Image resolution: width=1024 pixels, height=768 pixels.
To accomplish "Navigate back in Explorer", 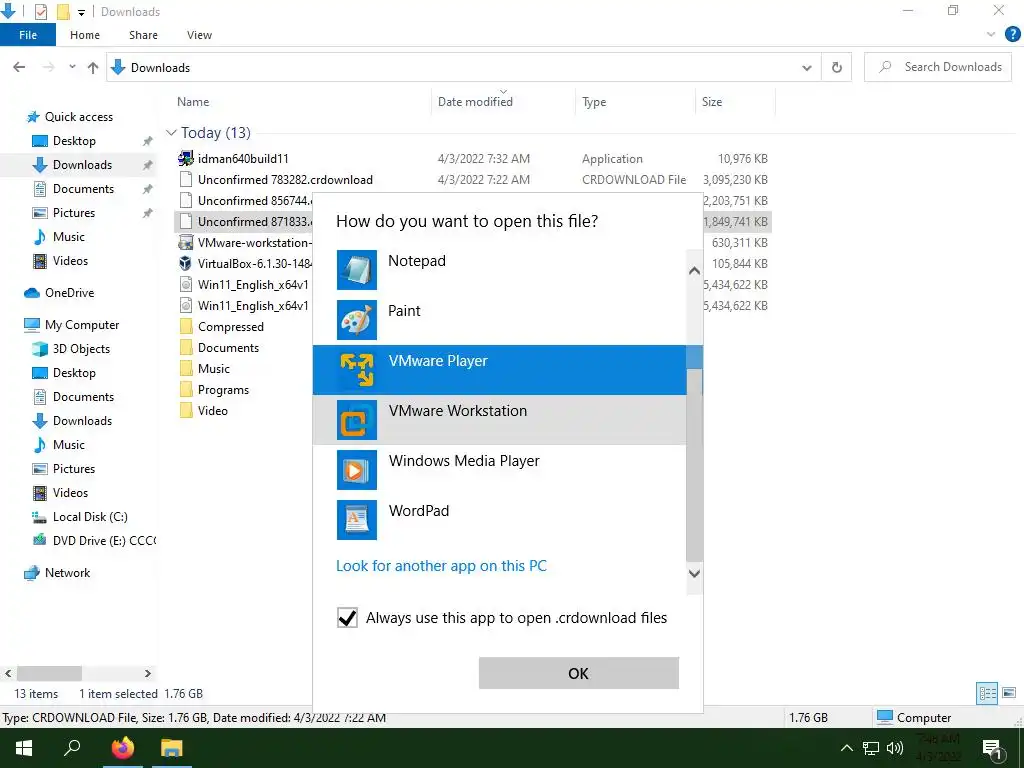I will coord(19,67).
